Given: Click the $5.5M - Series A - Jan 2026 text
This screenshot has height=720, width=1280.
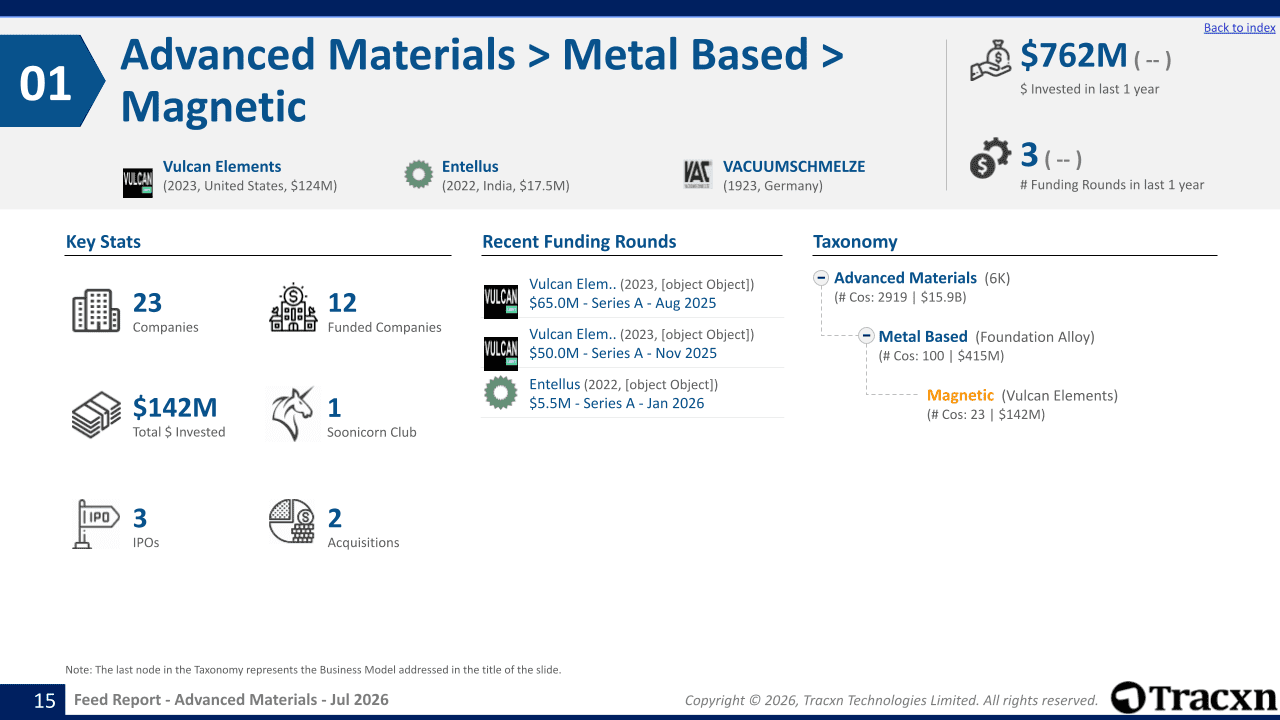Looking at the screenshot, I should (x=616, y=403).
